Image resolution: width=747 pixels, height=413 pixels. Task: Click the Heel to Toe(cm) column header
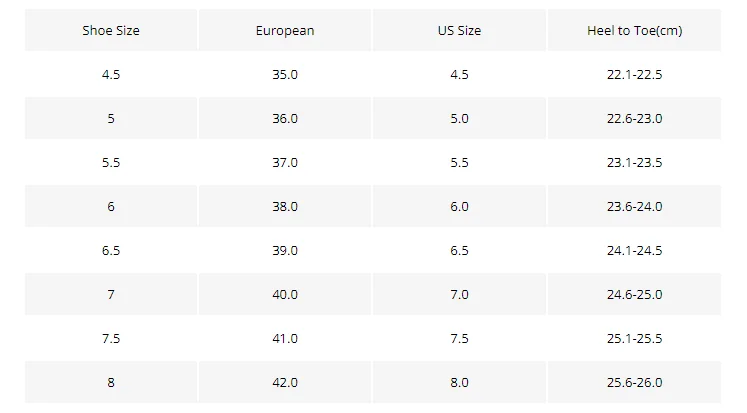pyautogui.click(x=635, y=30)
